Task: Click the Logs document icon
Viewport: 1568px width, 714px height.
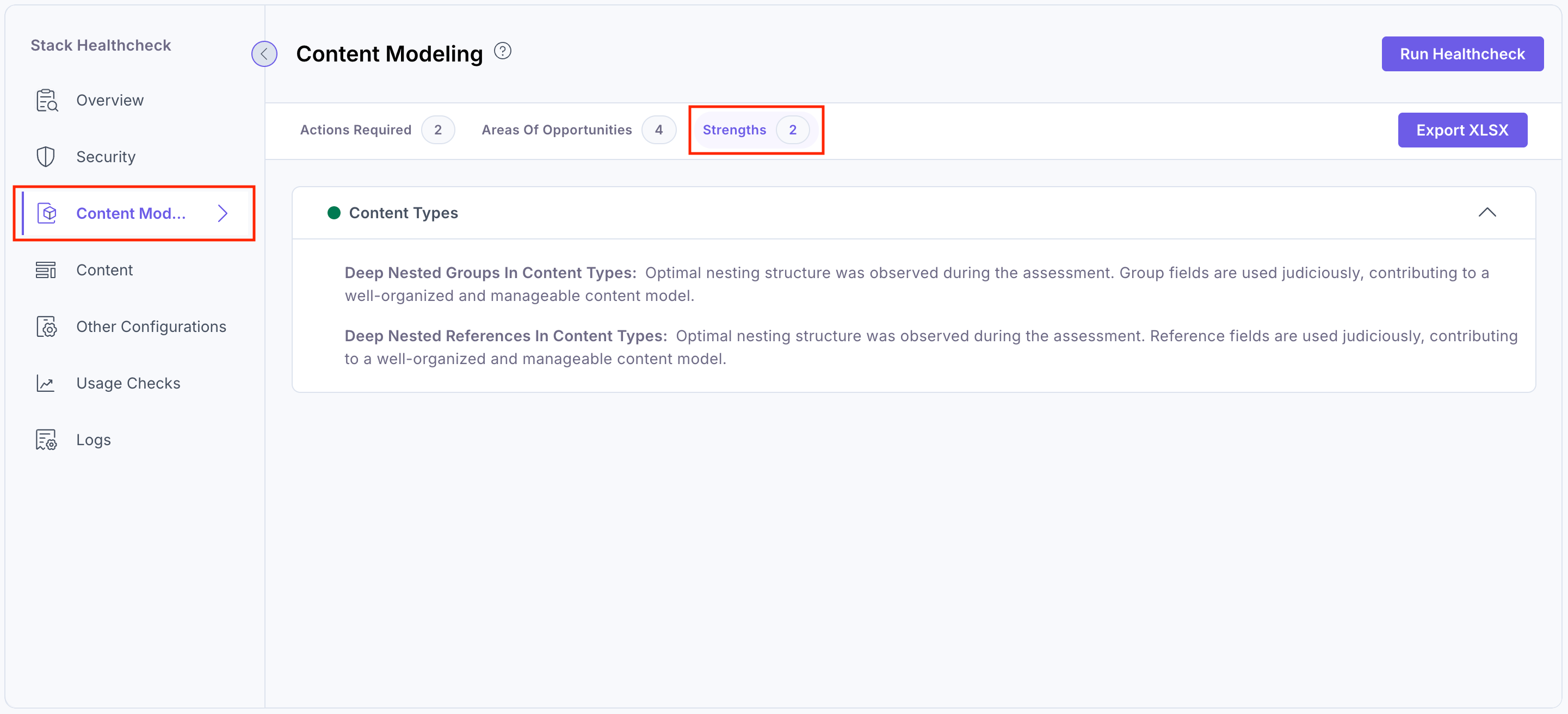Action: coord(46,439)
